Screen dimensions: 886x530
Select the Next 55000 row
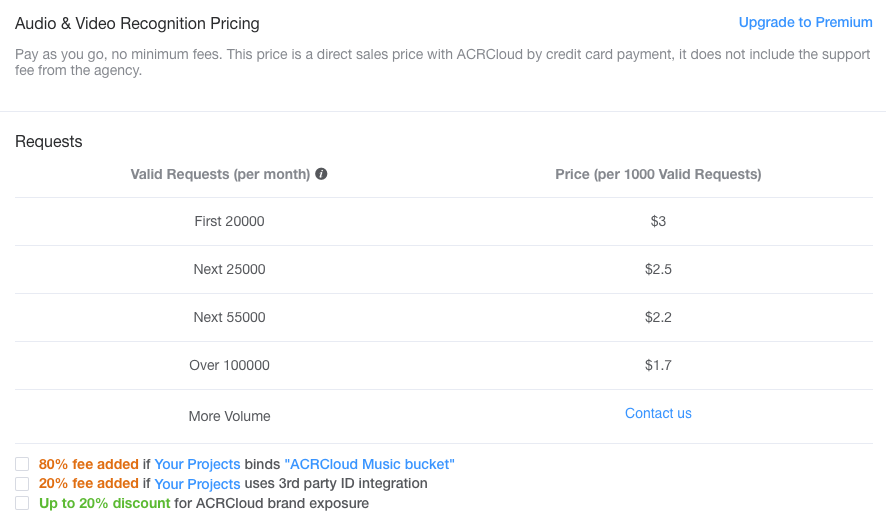point(444,318)
